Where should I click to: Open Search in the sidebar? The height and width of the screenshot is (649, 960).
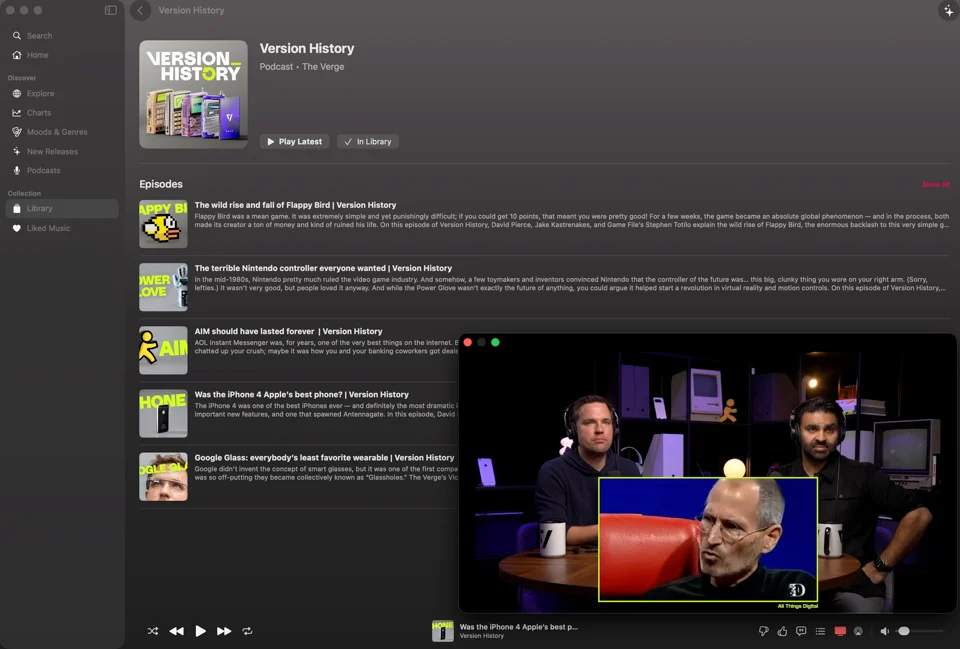tap(32, 36)
